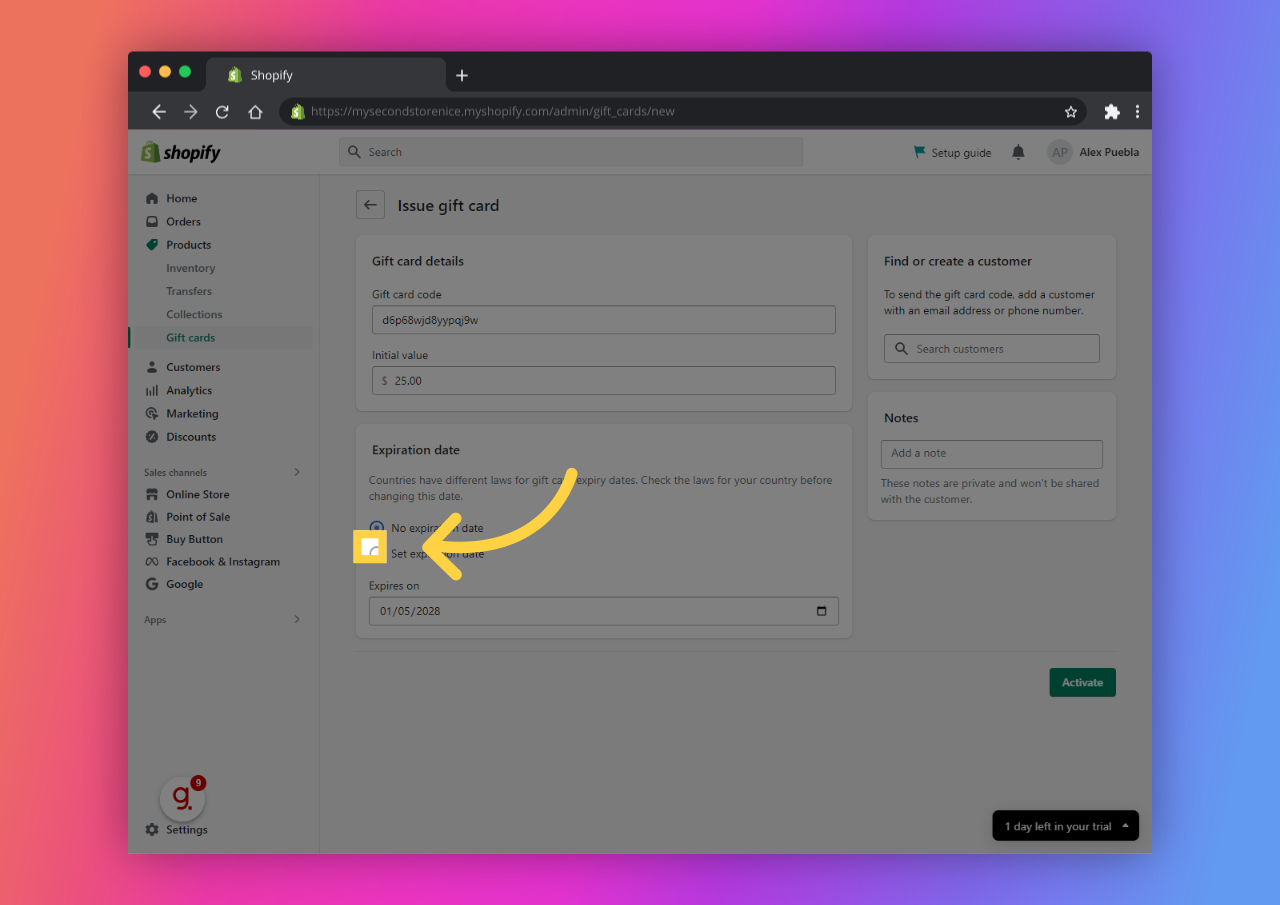Open Transfers in the Products submenu
This screenshot has width=1280, height=905.
(189, 291)
